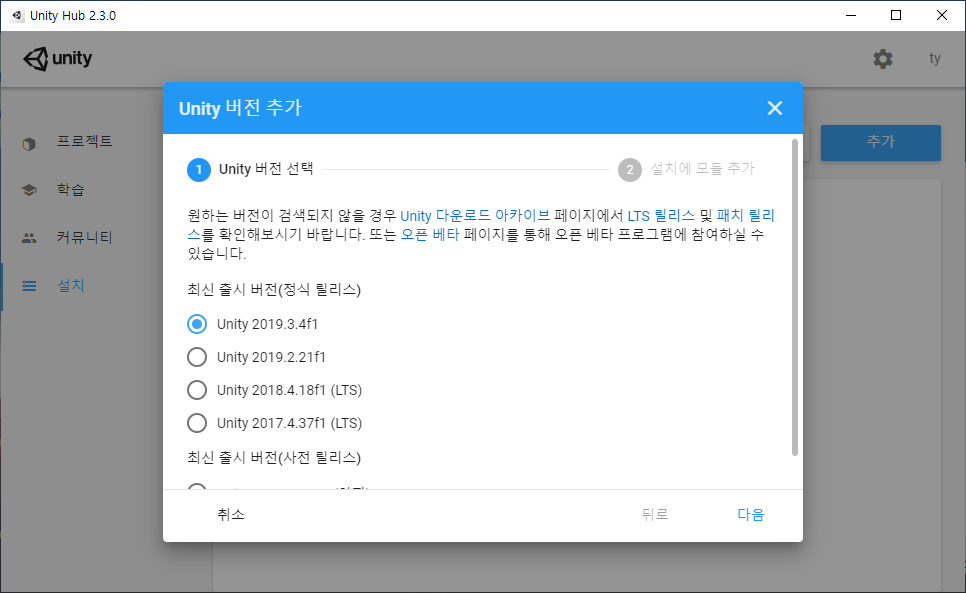Click step 1 circle Unity 버전 선택
Image resolution: width=966 pixels, height=593 pixels.
(x=199, y=169)
